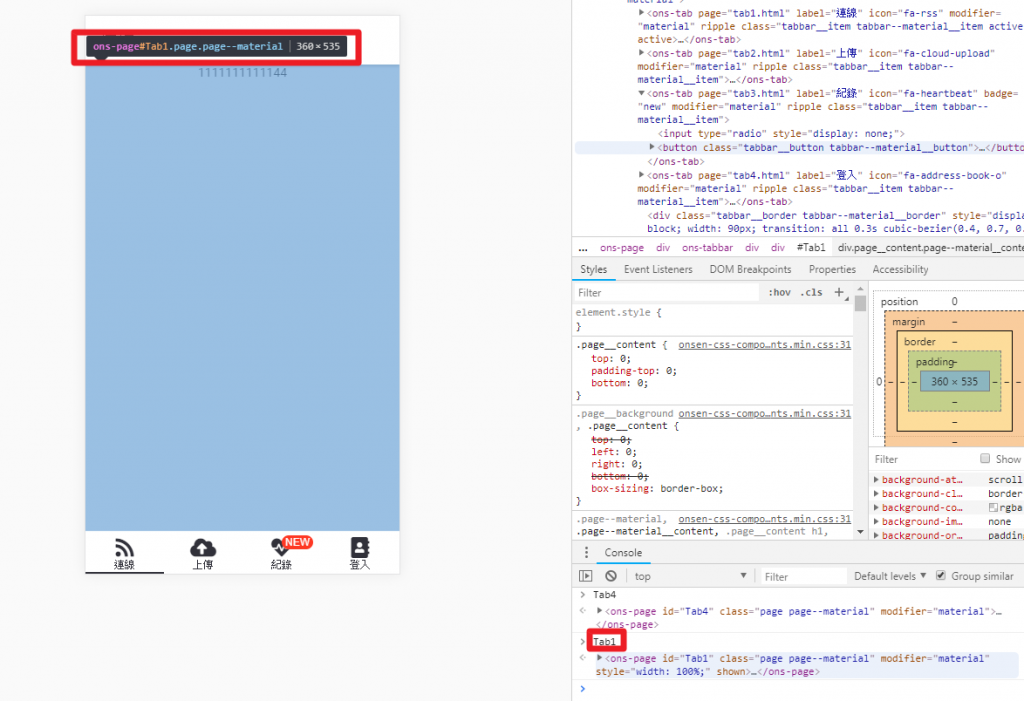Click the breadcrumb ellipsis in elements path

[583, 248]
